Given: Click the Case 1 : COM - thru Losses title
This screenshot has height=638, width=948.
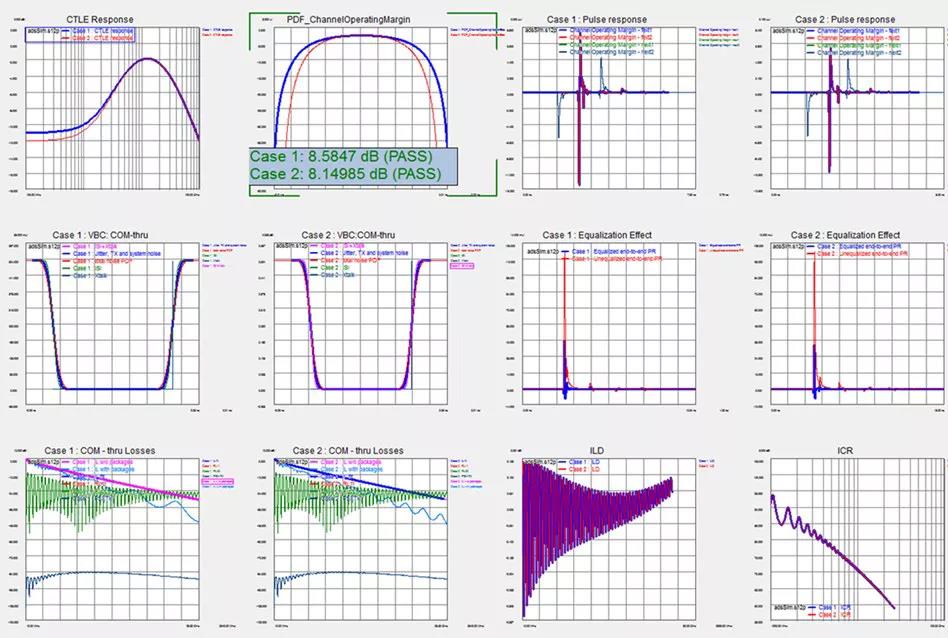Looking at the screenshot, I should 100,451.
